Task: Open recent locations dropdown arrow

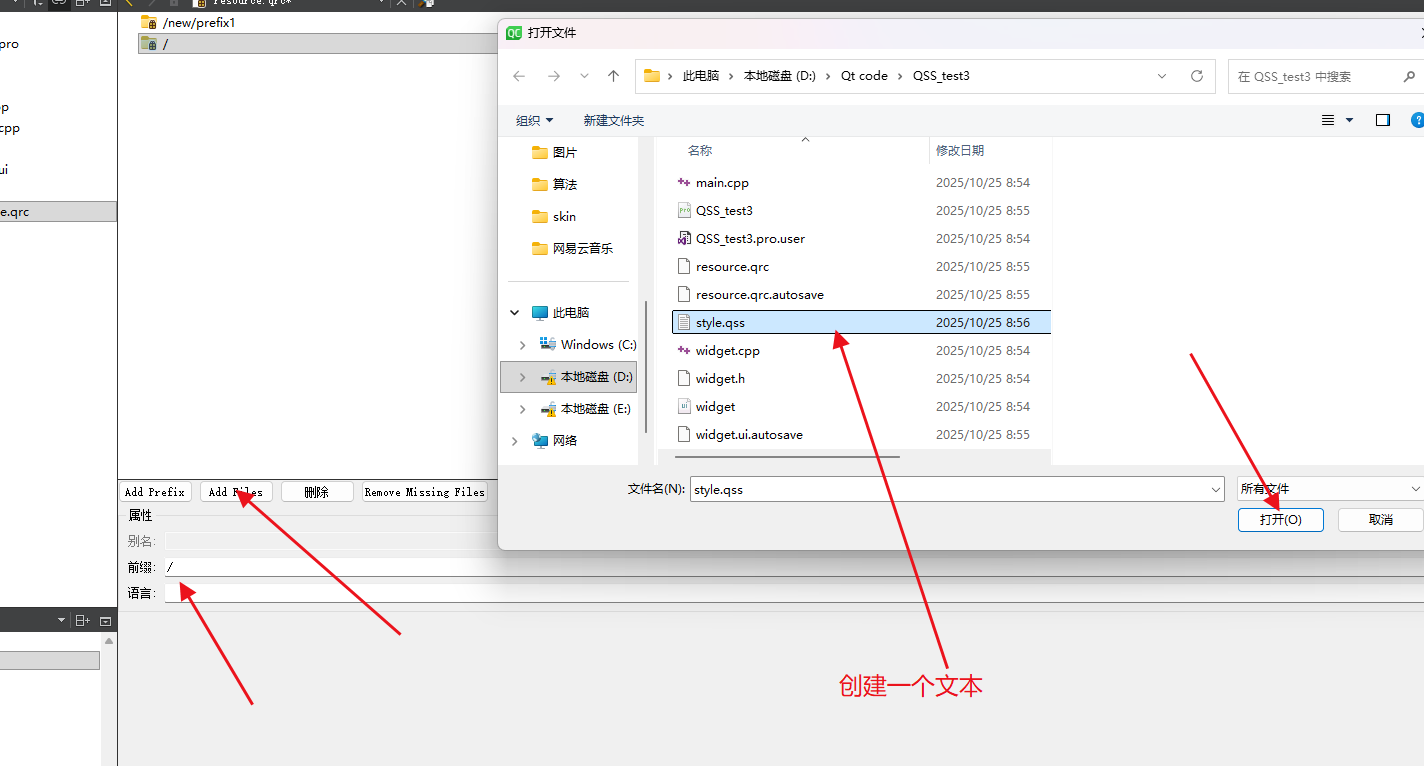Action: [x=585, y=76]
